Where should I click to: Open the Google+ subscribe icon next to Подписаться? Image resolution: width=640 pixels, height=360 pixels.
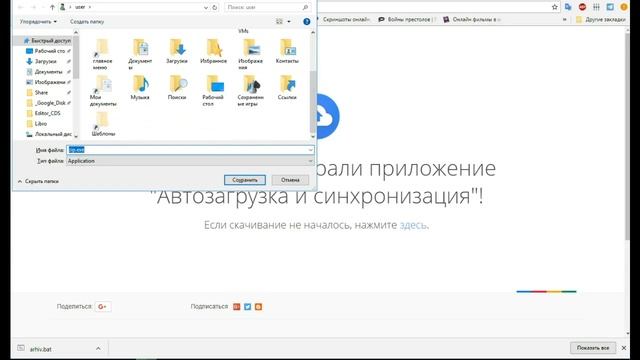pos(236,307)
